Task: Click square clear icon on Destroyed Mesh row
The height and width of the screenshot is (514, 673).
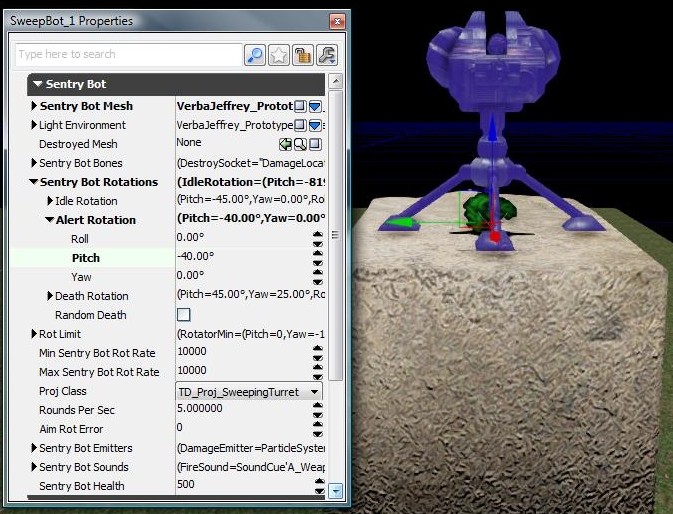Action: point(314,144)
